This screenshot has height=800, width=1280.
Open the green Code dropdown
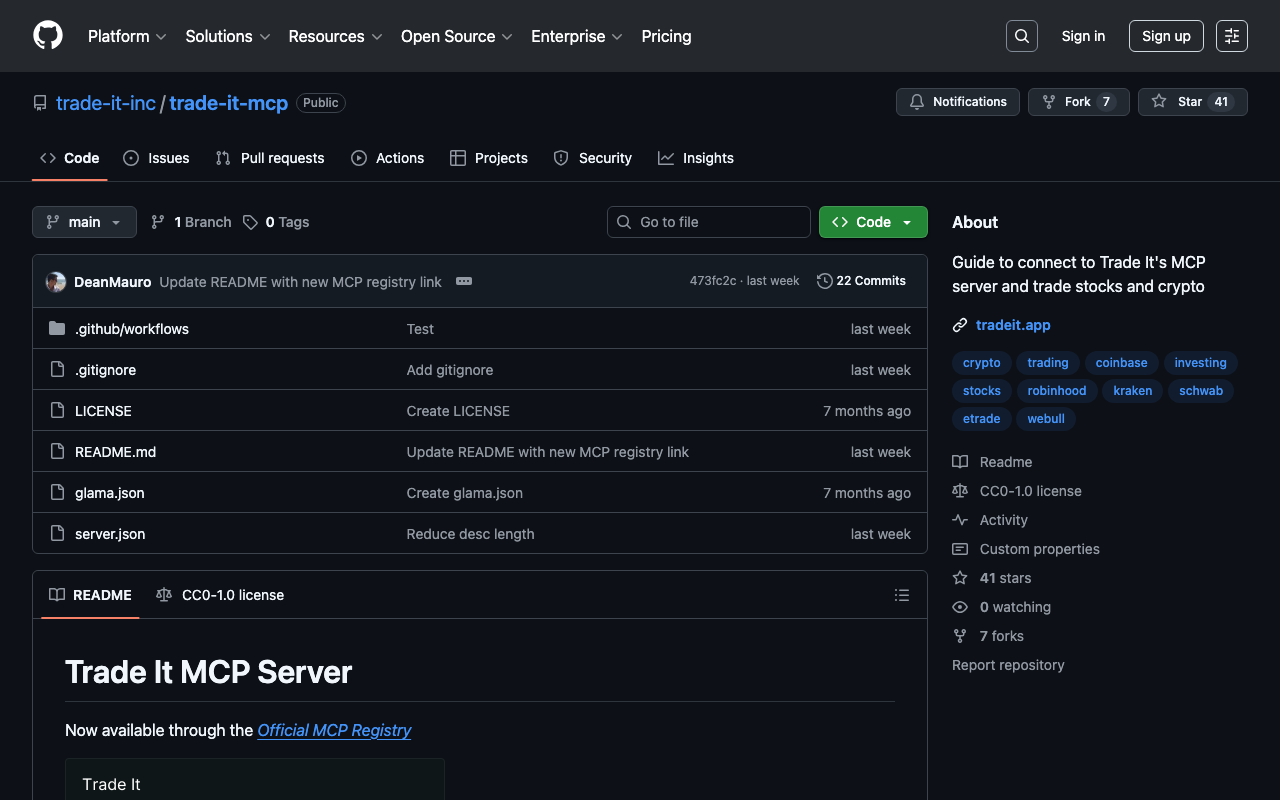pyautogui.click(x=872, y=222)
